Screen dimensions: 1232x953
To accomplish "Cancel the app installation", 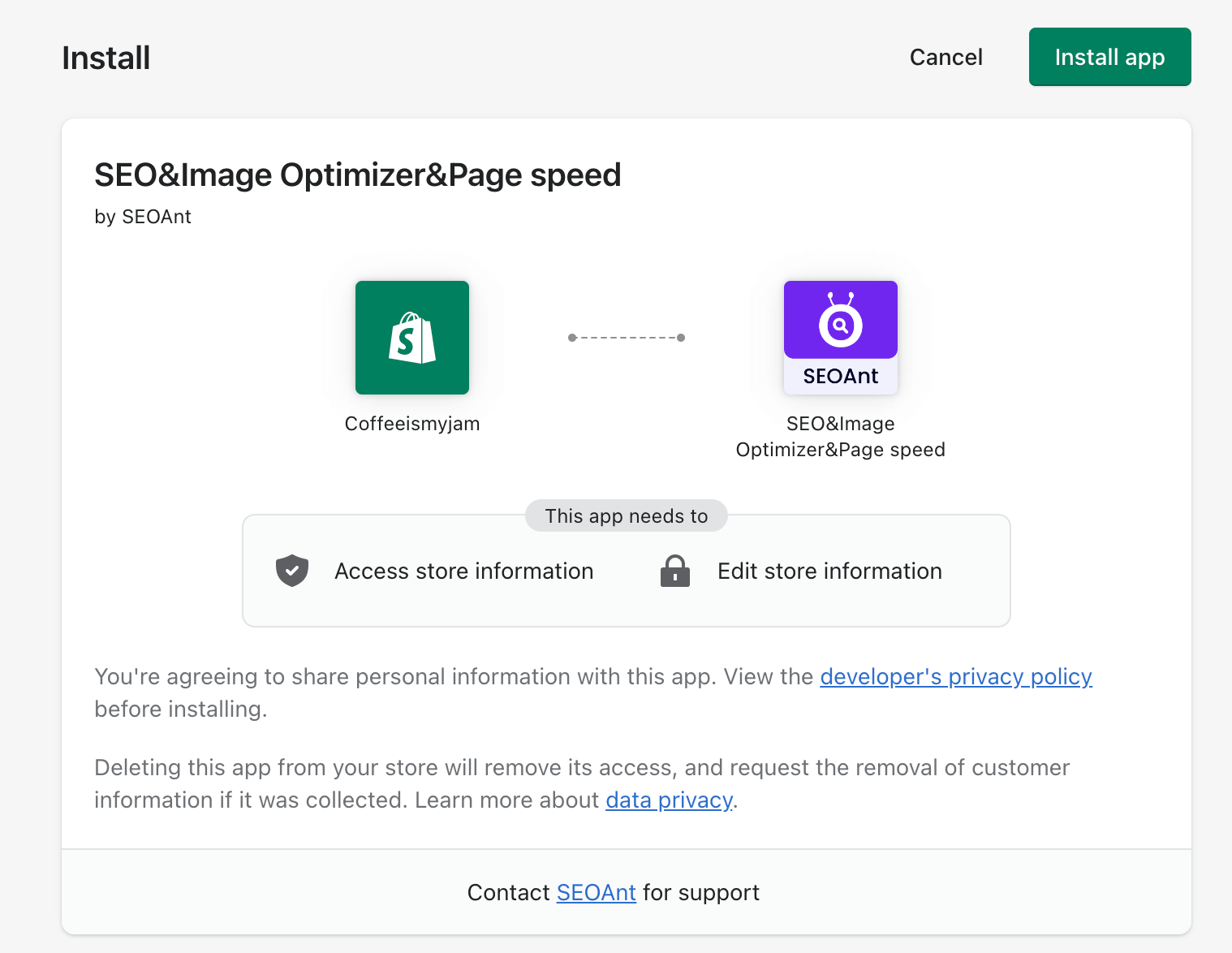I will (946, 57).
